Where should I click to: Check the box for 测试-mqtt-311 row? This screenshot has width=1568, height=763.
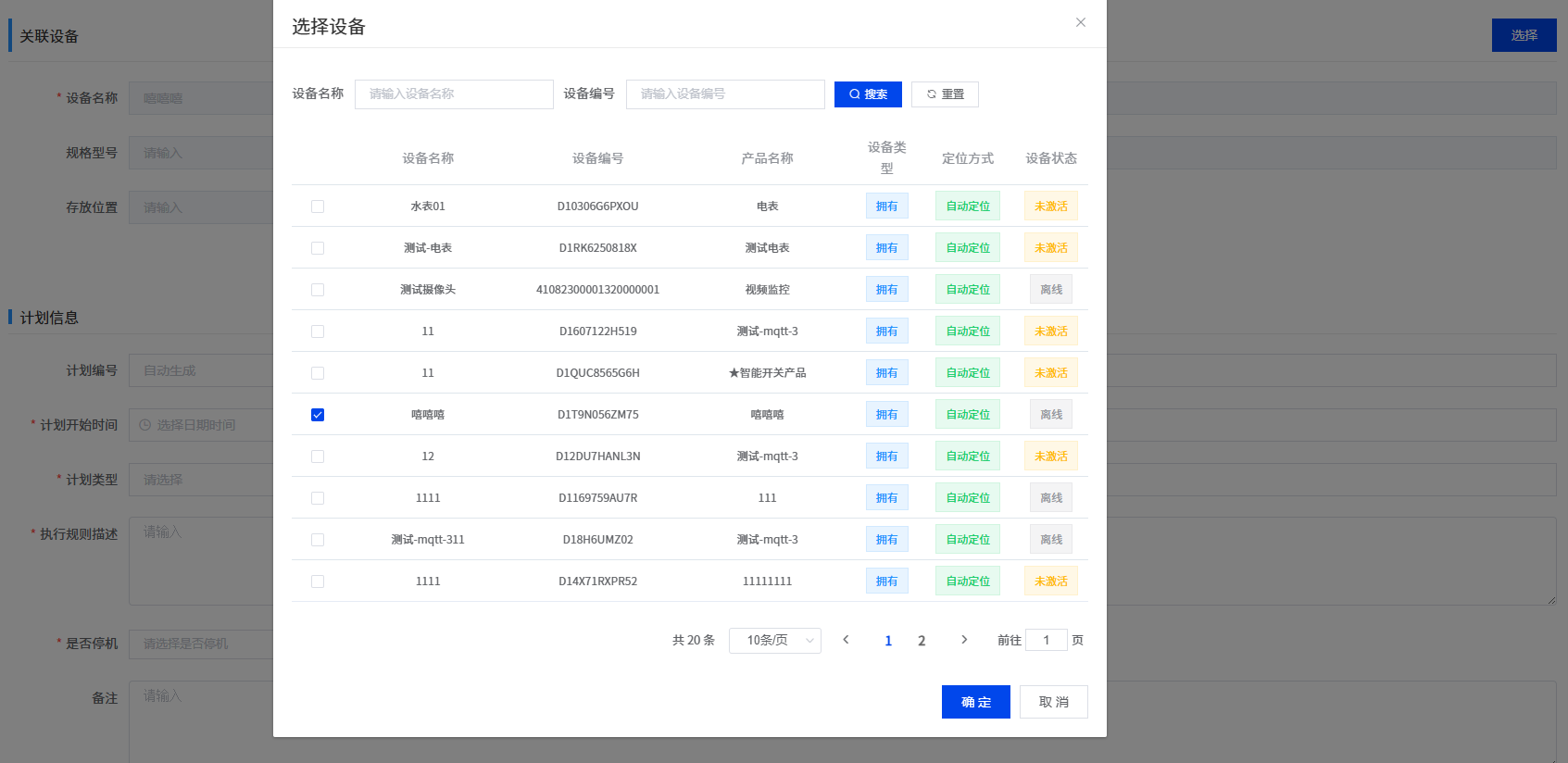click(318, 540)
